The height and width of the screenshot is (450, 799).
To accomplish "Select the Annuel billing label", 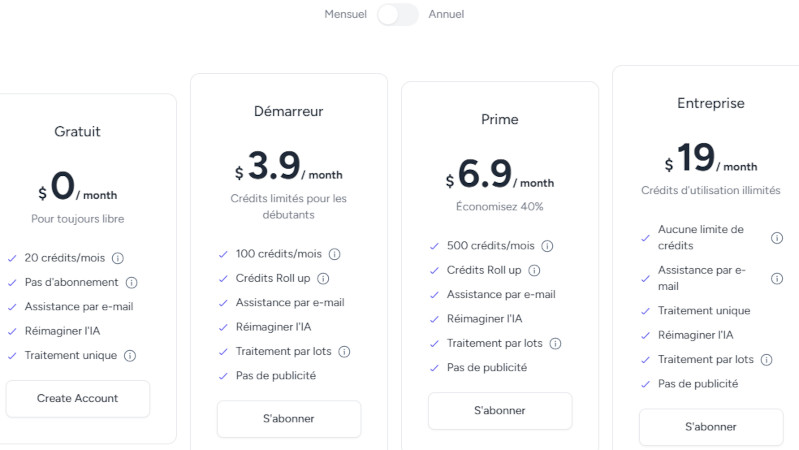I will coord(446,14).
